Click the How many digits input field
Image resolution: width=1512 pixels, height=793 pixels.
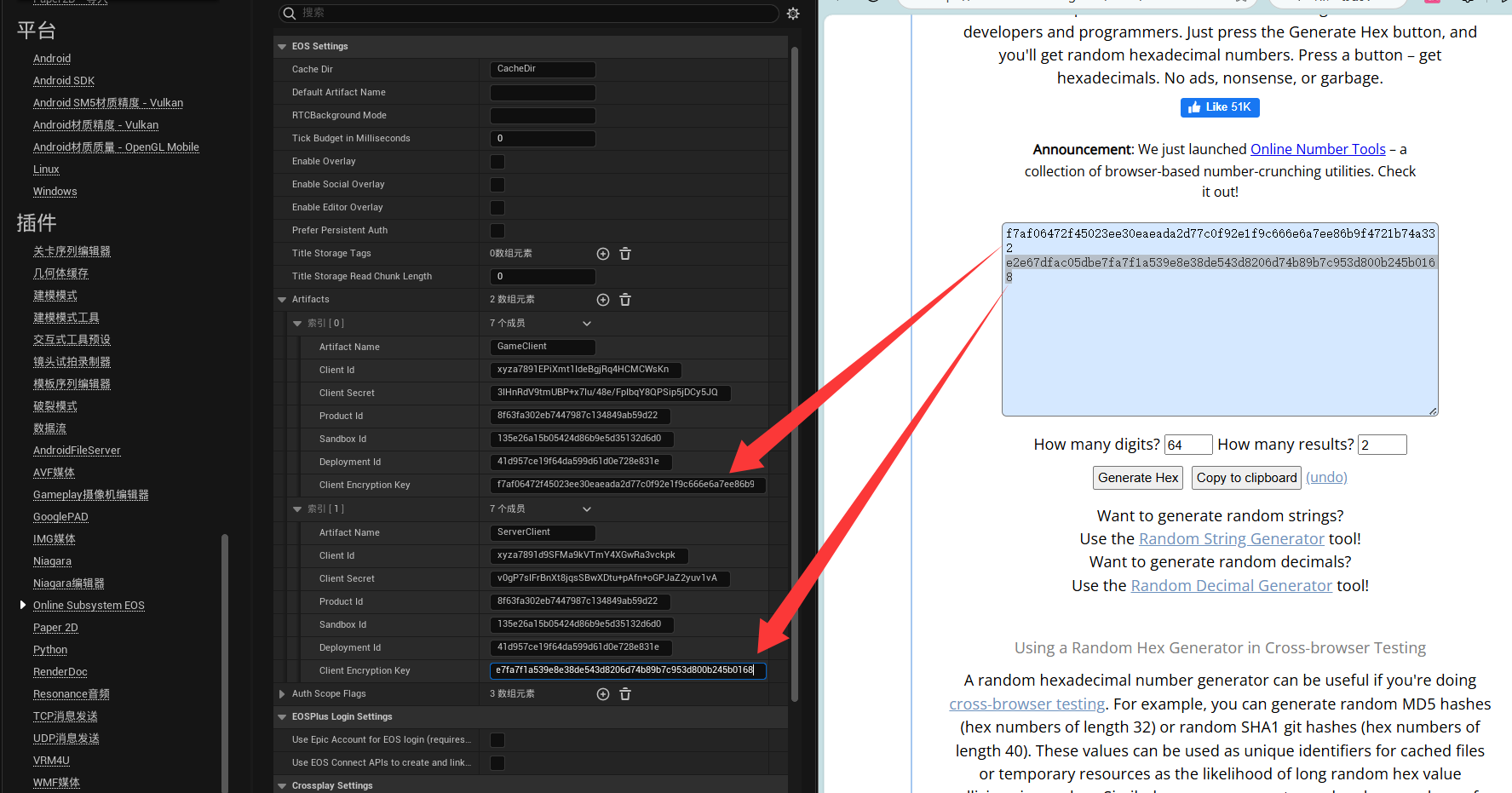point(1187,445)
